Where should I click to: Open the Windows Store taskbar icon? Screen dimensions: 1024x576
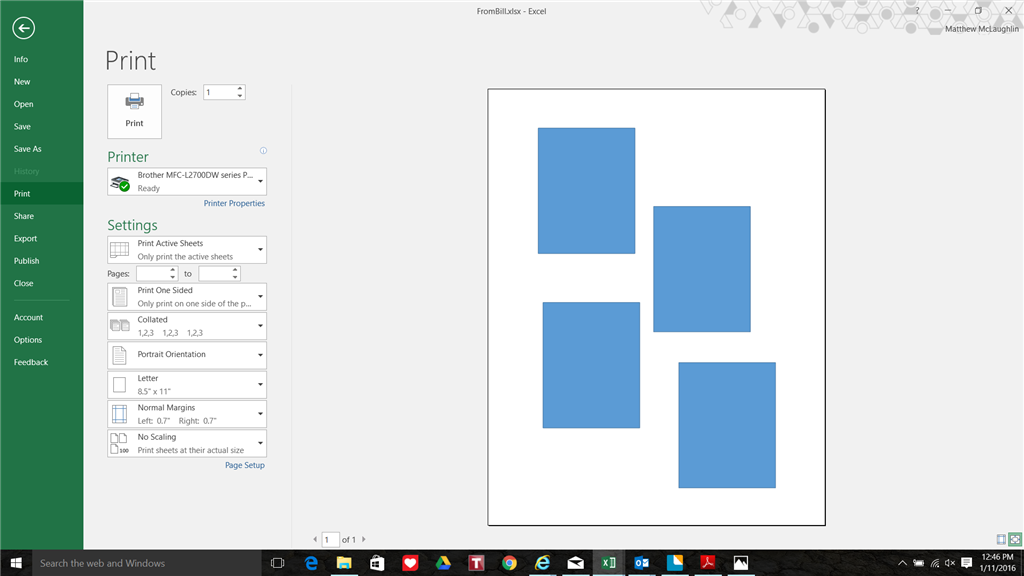[377, 563]
